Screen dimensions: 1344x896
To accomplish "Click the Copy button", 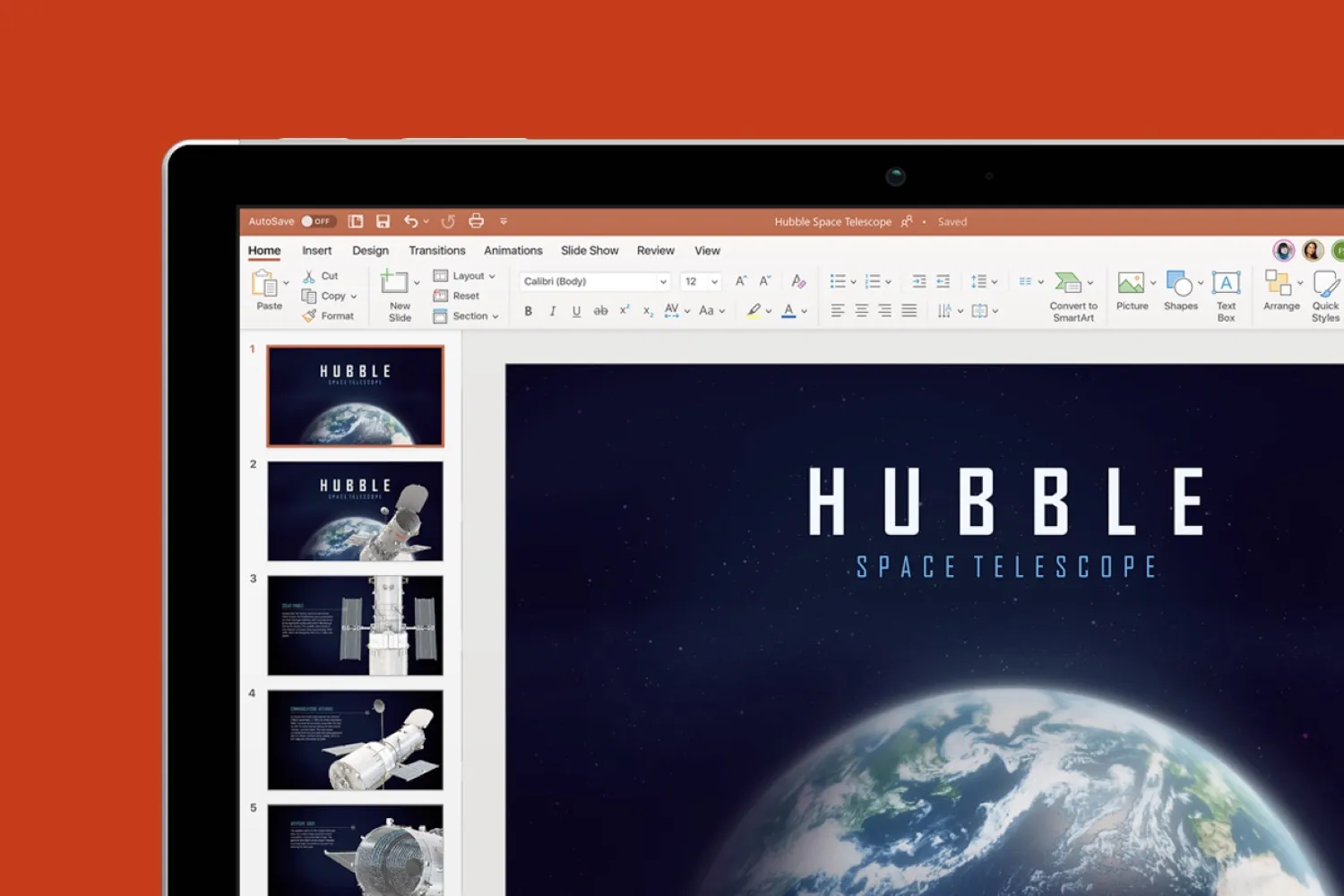I will coord(324,296).
